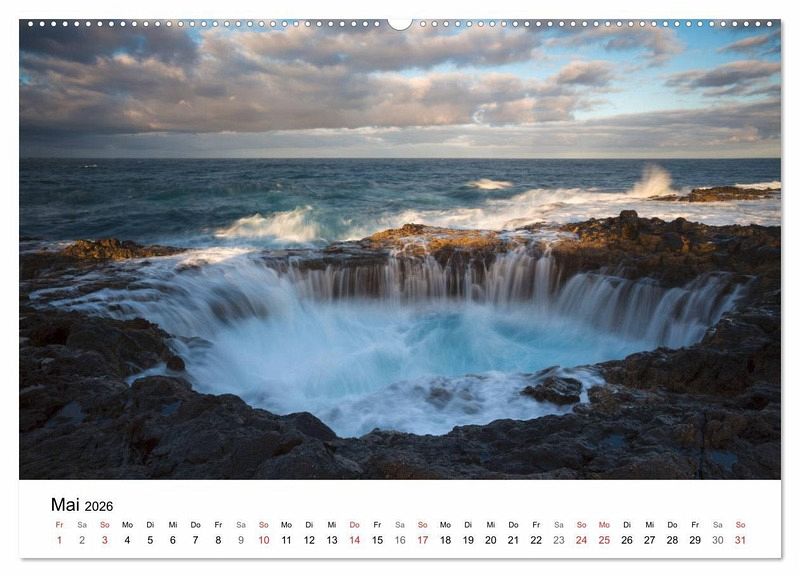Screen dimensions: 800x577
Task: Select day 27 in the calendar
Action: tap(649, 540)
